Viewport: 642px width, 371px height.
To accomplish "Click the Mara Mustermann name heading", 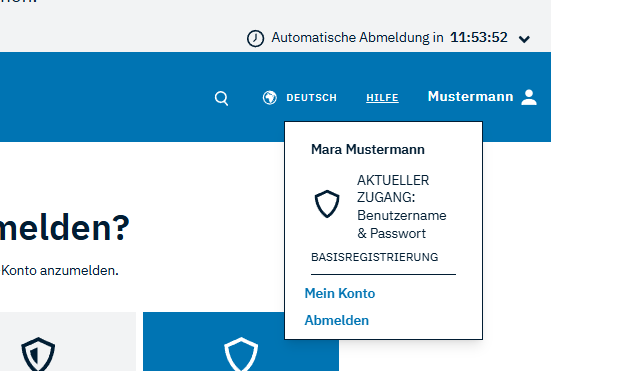I will point(368,149).
